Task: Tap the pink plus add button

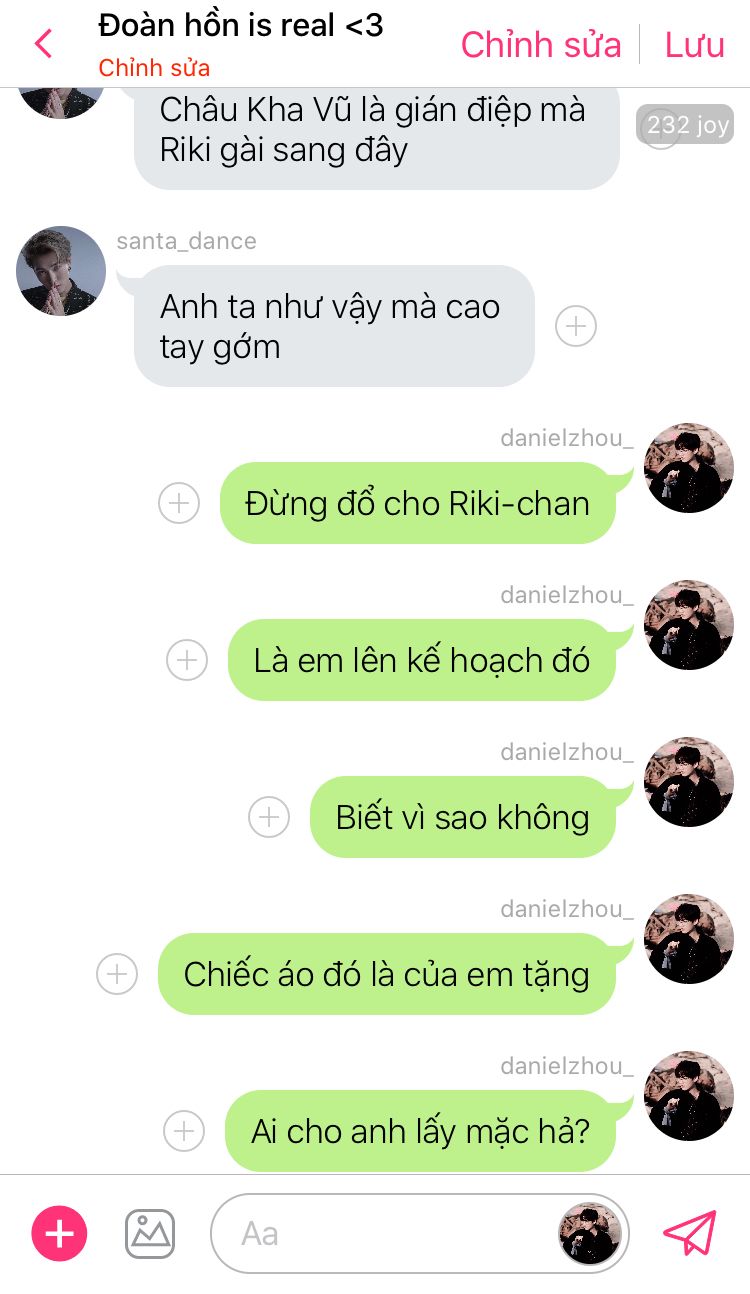Action: pyautogui.click(x=60, y=1233)
